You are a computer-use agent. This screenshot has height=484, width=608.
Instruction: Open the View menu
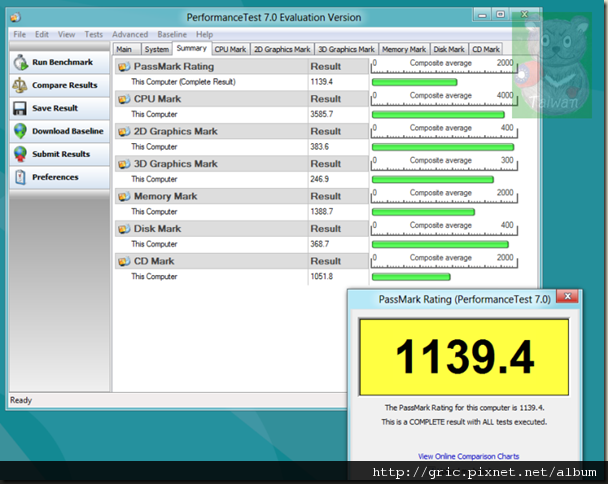pos(67,35)
